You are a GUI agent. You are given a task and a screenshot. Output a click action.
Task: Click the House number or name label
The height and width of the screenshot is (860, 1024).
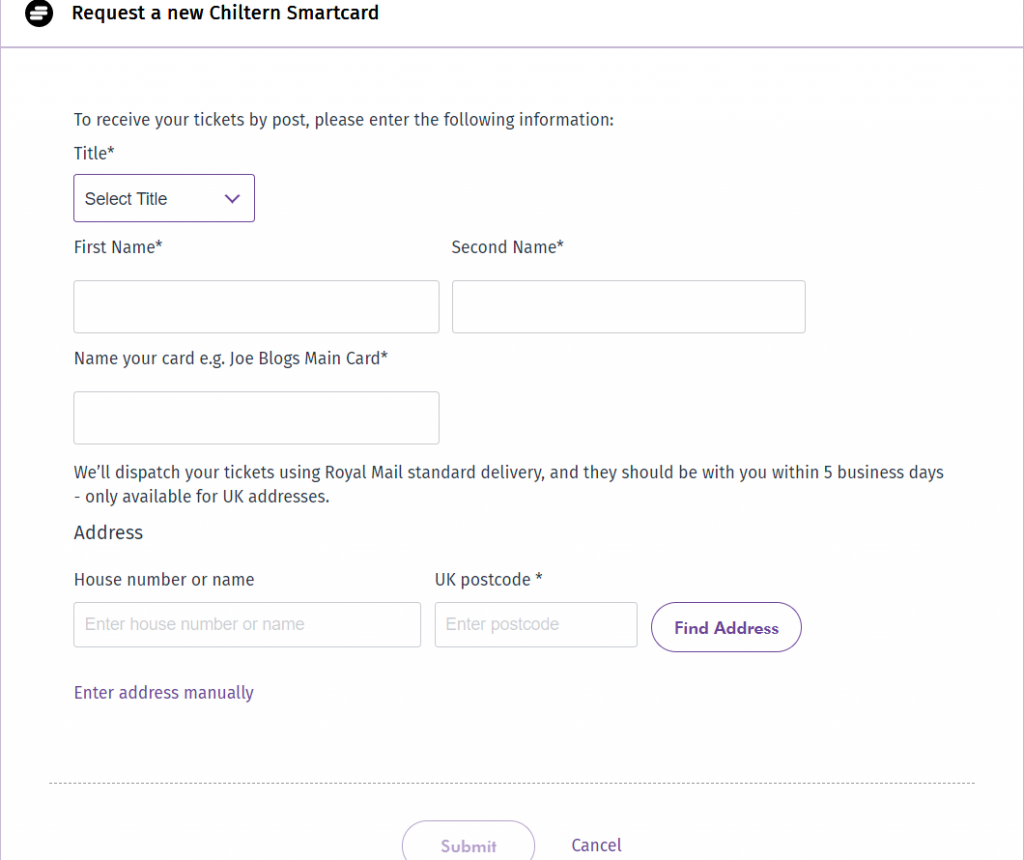[164, 579]
